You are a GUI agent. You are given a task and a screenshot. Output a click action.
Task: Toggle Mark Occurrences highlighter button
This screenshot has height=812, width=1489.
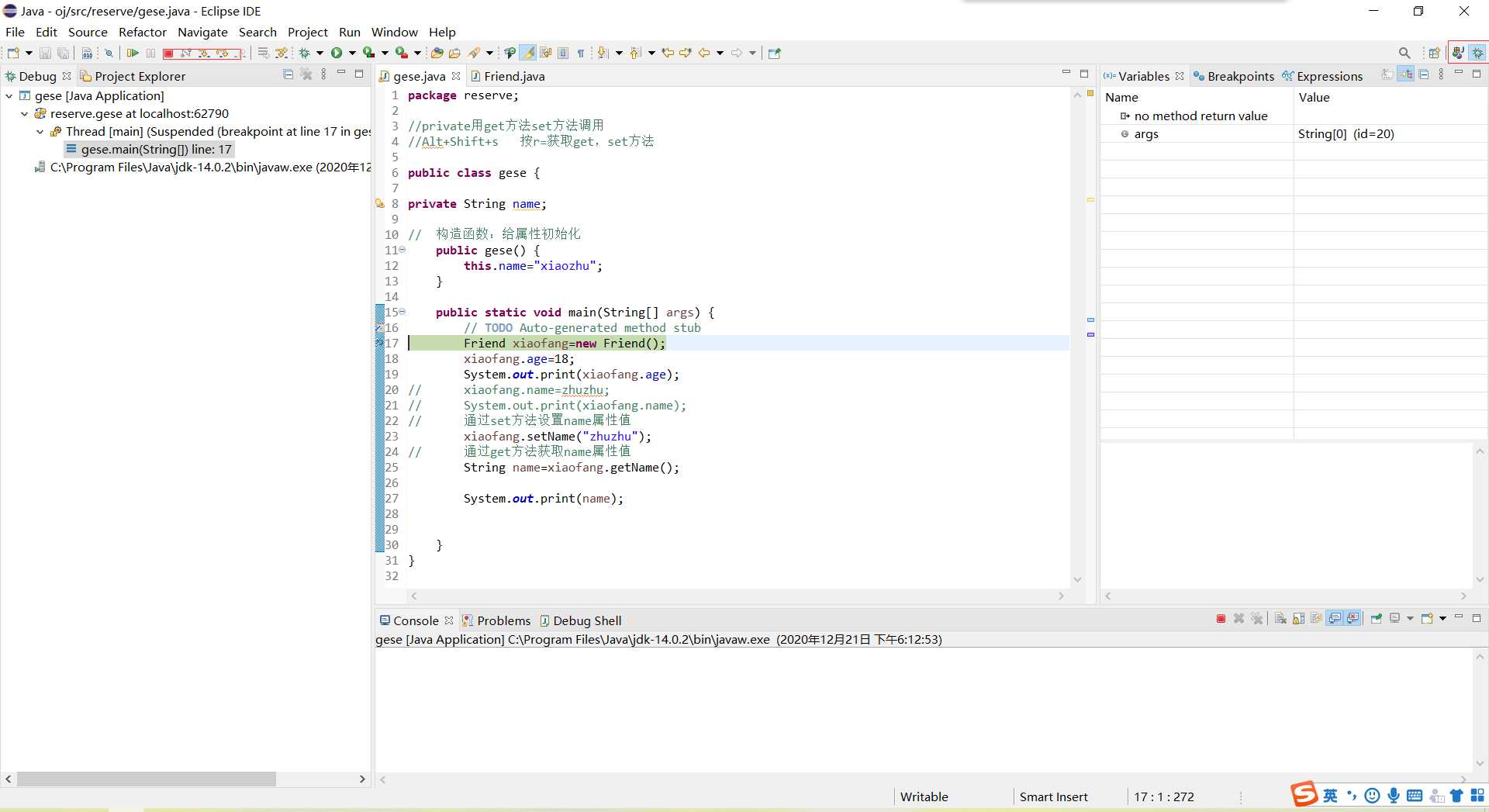tap(527, 53)
